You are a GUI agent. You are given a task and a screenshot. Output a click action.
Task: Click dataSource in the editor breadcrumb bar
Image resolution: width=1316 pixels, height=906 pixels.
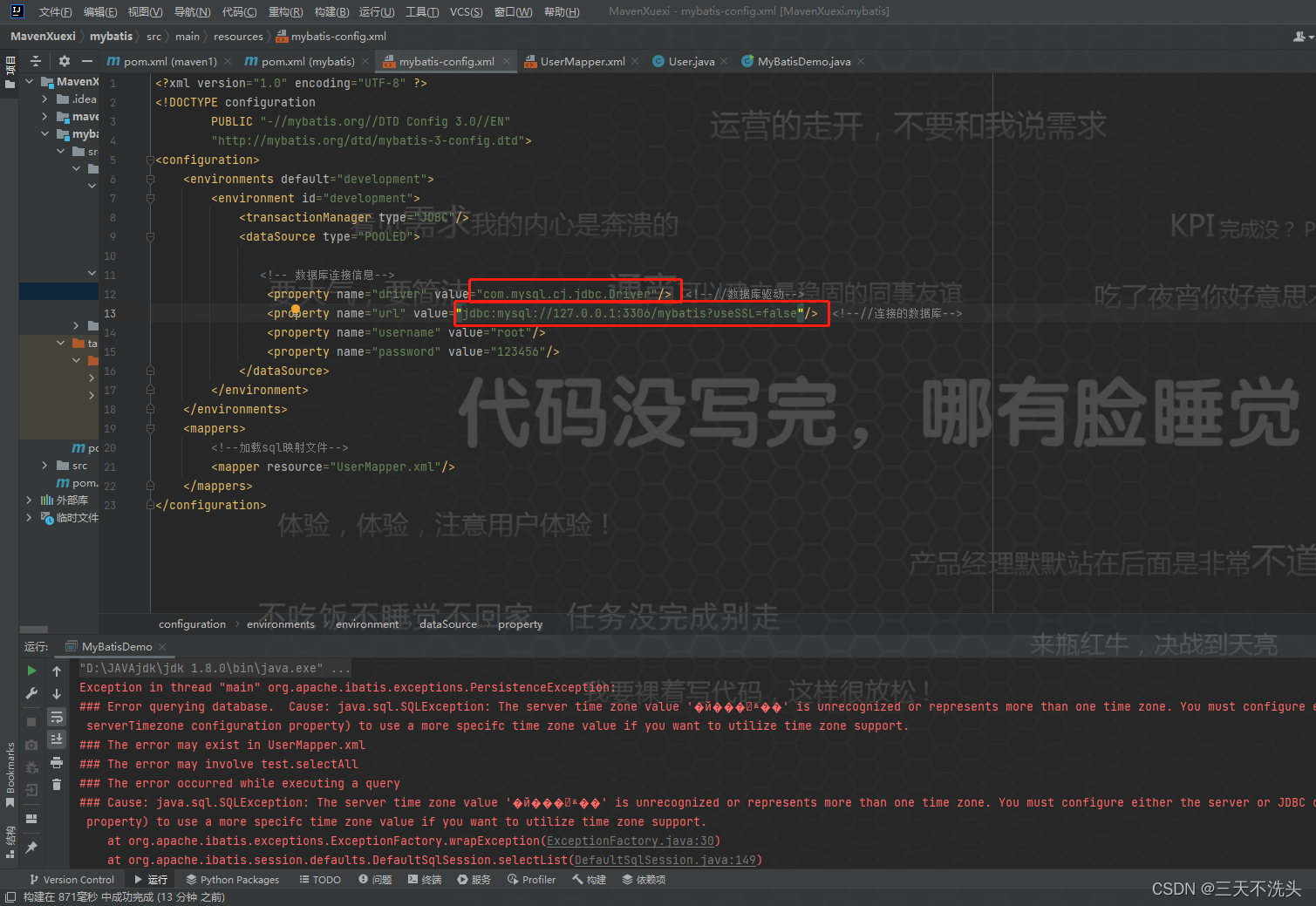[x=447, y=623]
